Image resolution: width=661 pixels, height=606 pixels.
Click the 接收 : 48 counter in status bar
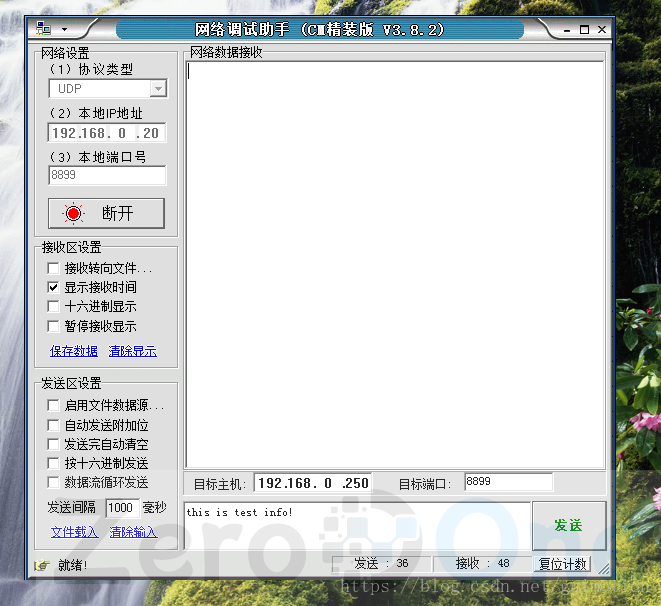(x=482, y=563)
